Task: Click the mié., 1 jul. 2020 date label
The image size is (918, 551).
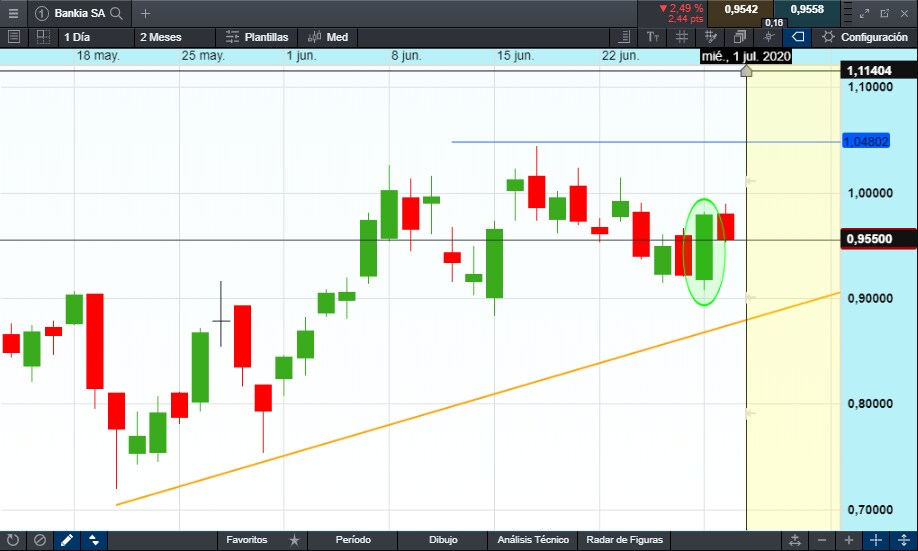Action: [746, 56]
